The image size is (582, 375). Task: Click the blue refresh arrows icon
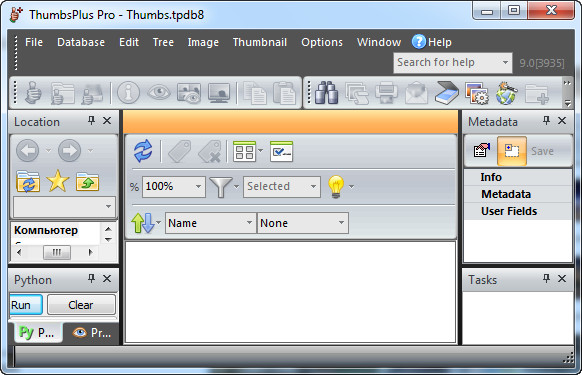tap(143, 151)
